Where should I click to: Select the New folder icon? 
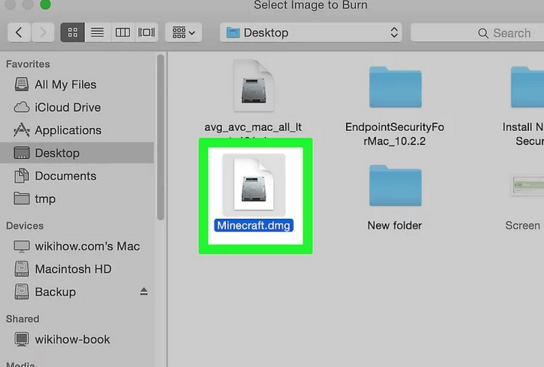(x=395, y=185)
